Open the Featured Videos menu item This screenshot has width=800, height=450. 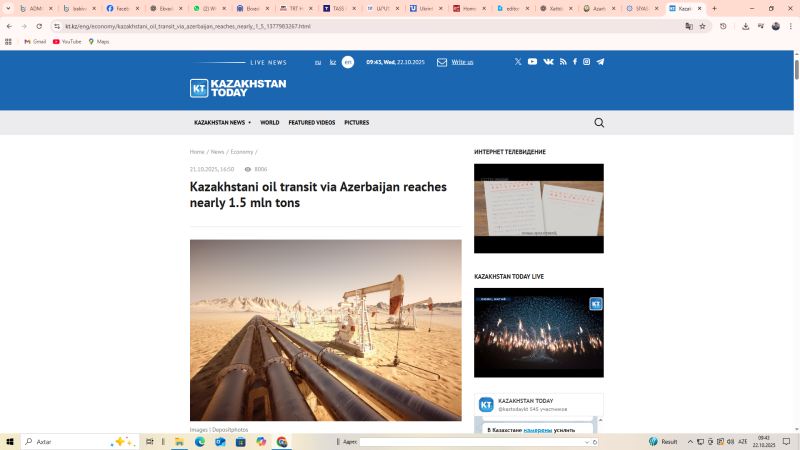click(311, 123)
